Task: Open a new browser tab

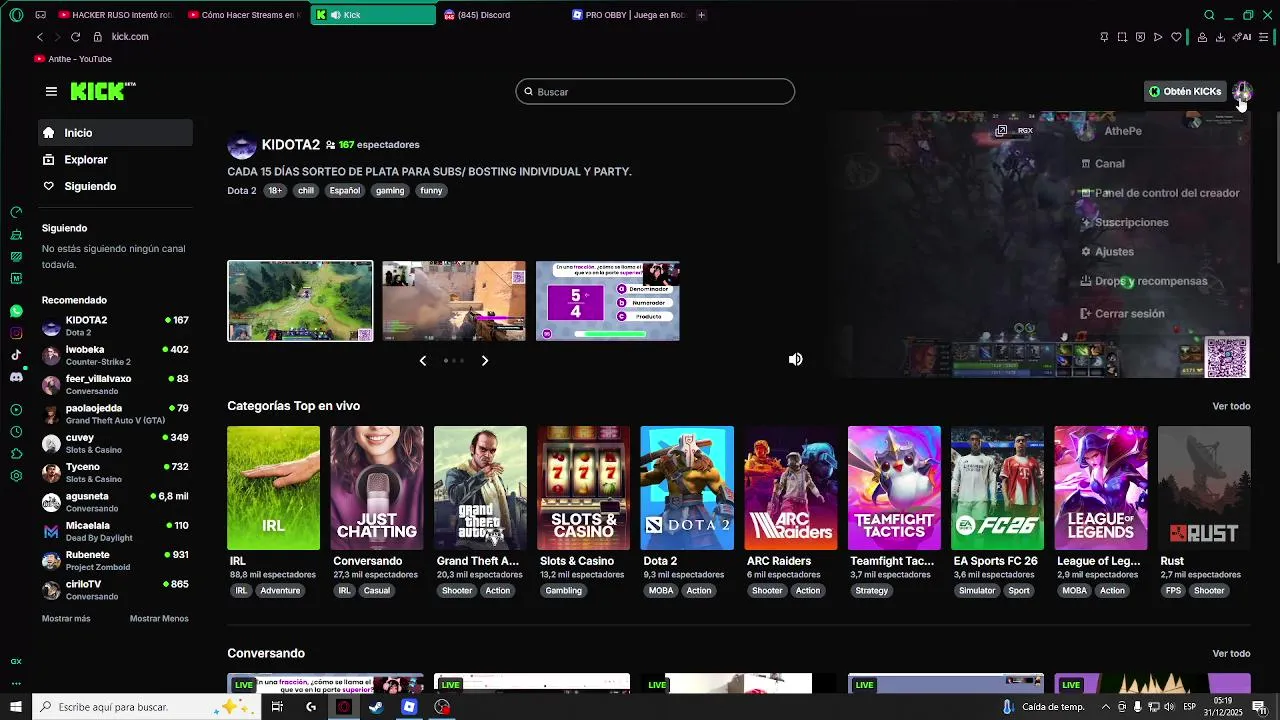Action: (x=701, y=15)
